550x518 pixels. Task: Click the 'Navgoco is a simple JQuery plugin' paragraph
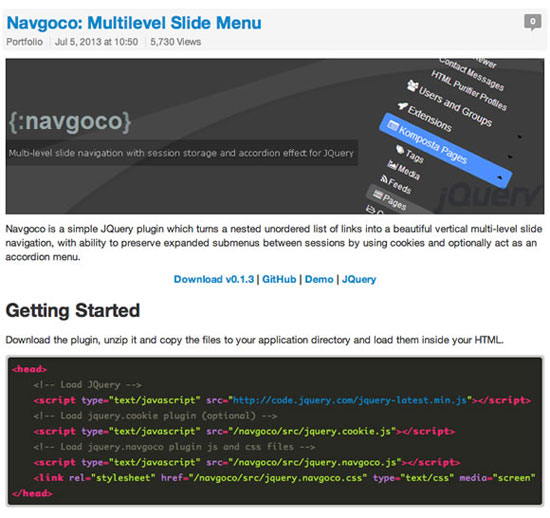[x=274, y=243]
